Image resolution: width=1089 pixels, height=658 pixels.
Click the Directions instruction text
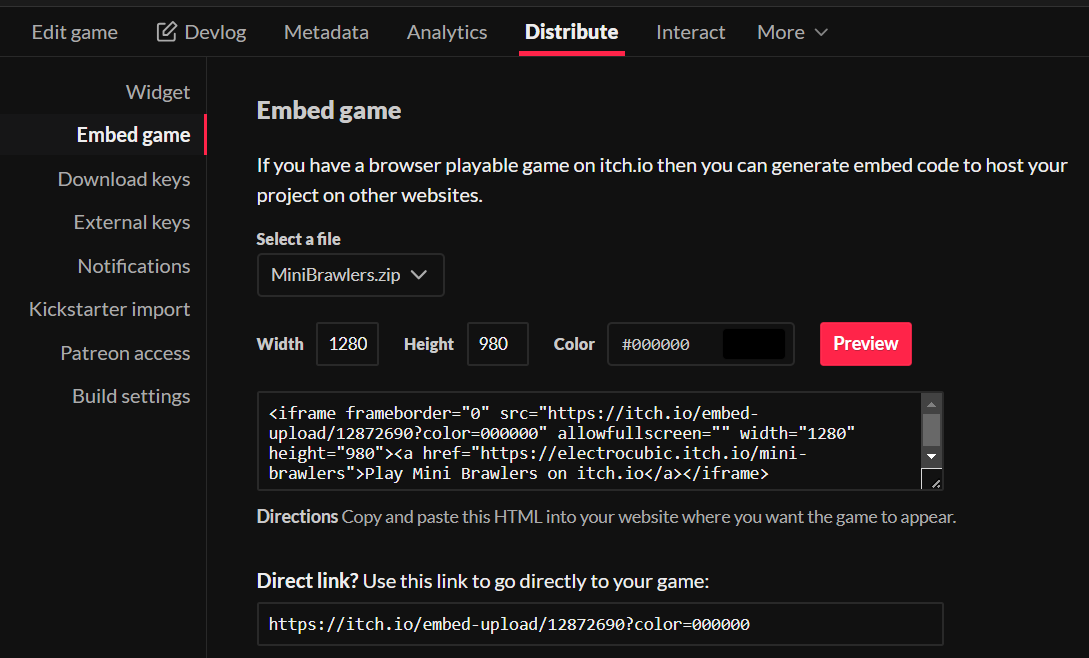pos(606,517)
